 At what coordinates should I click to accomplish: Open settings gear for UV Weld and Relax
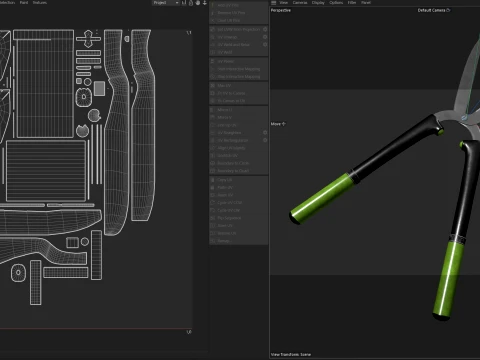click(x=265, y=45)
